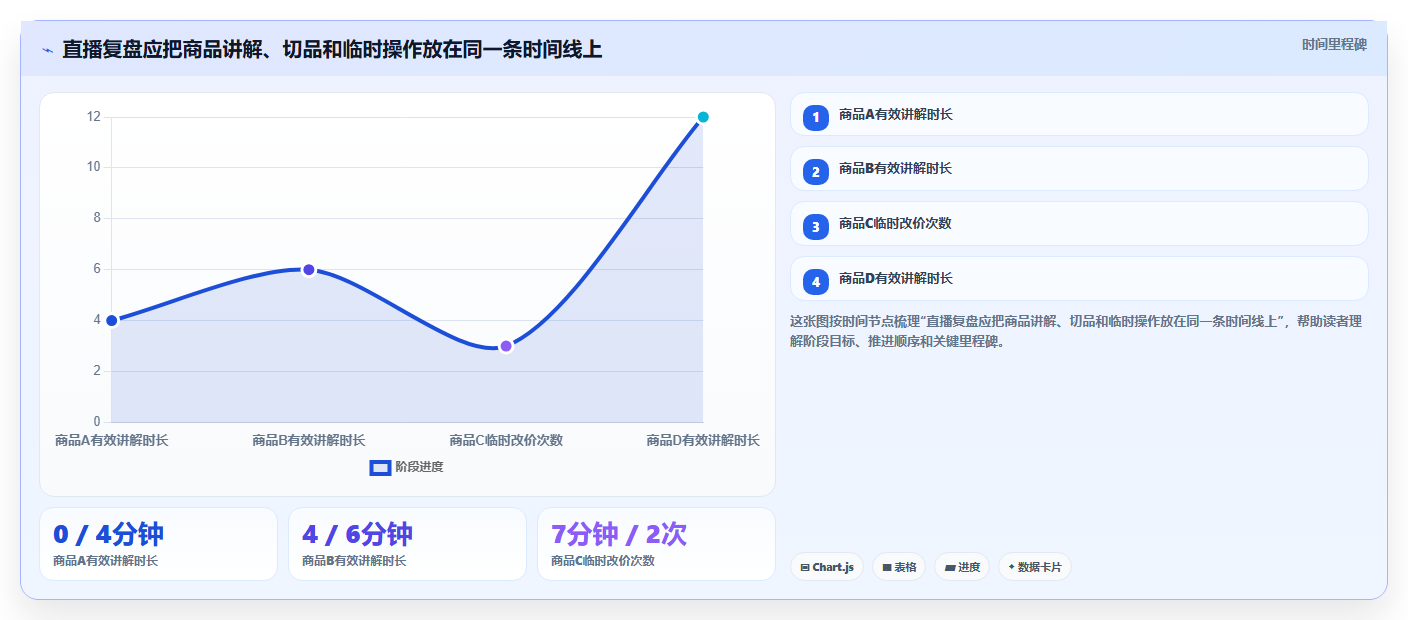Image resolution: width=1408 pixels, height=620 pixels.
Task: Click the icon in the 进度 tag
Action: pyautogui.click(x=949, y=567)
